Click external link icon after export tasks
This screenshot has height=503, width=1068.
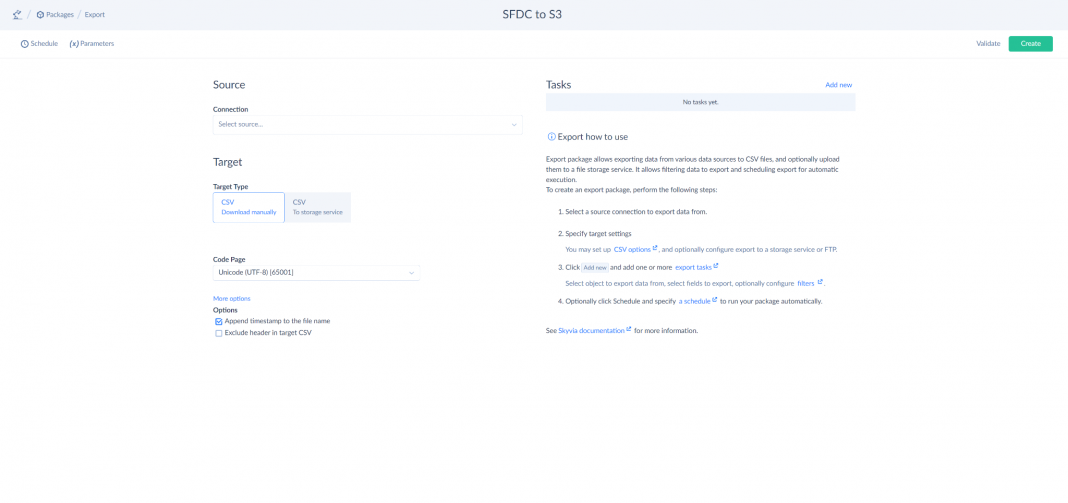[716, 266]
